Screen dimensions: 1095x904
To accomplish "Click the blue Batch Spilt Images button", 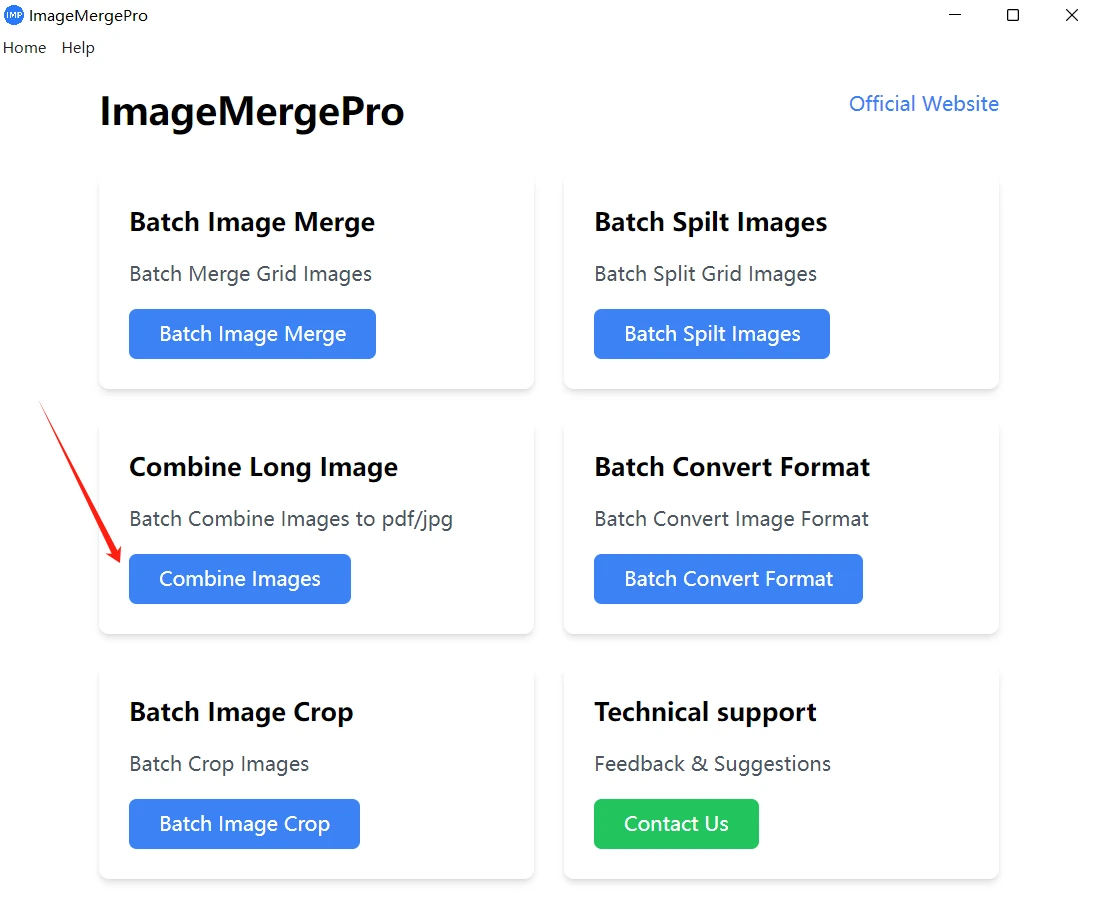I will (712, 334).
